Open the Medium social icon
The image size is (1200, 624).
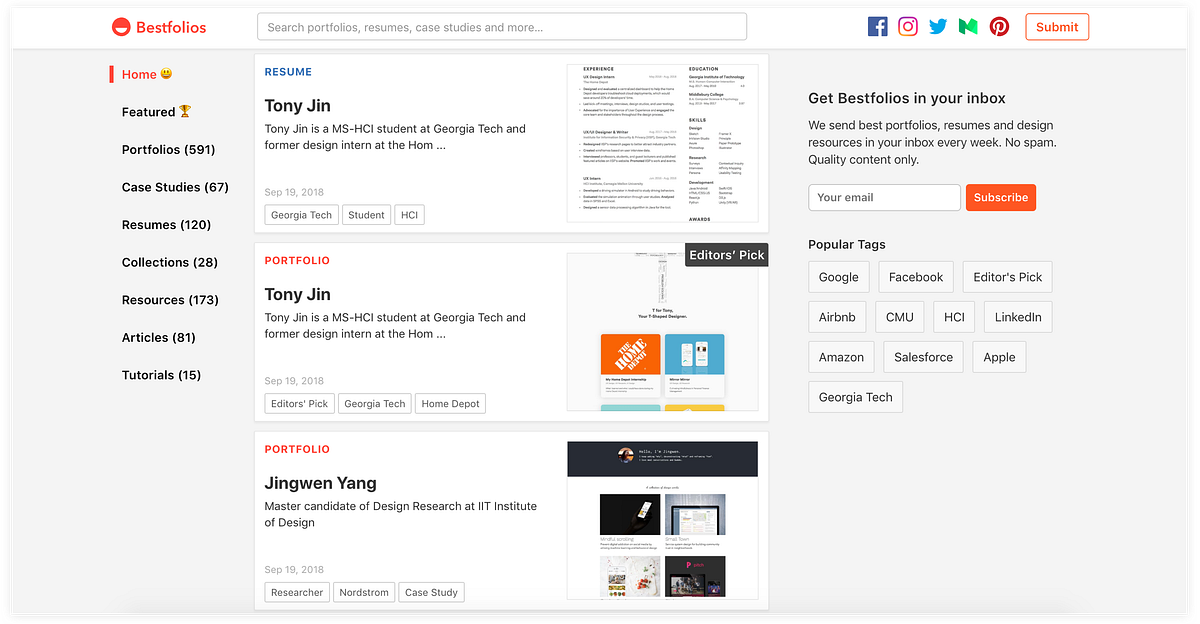pyautogui.click(x=967, y=26)
